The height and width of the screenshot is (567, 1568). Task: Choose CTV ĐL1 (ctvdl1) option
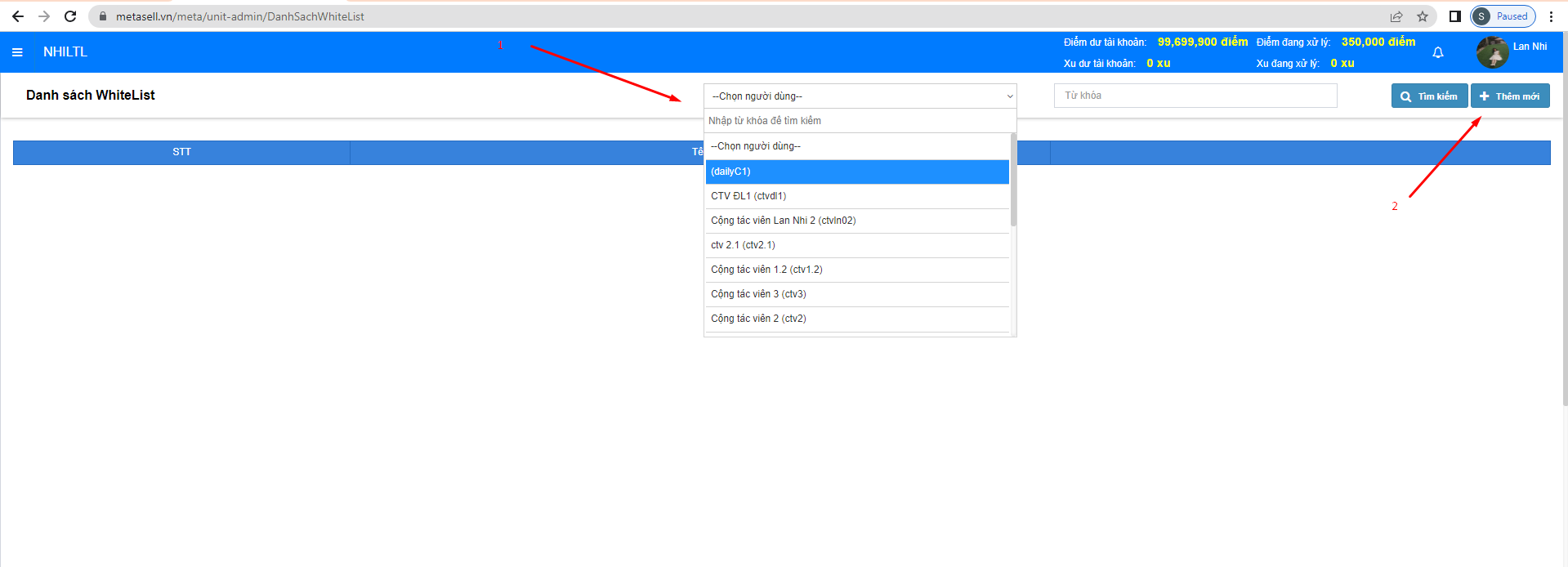coord(857,196)
